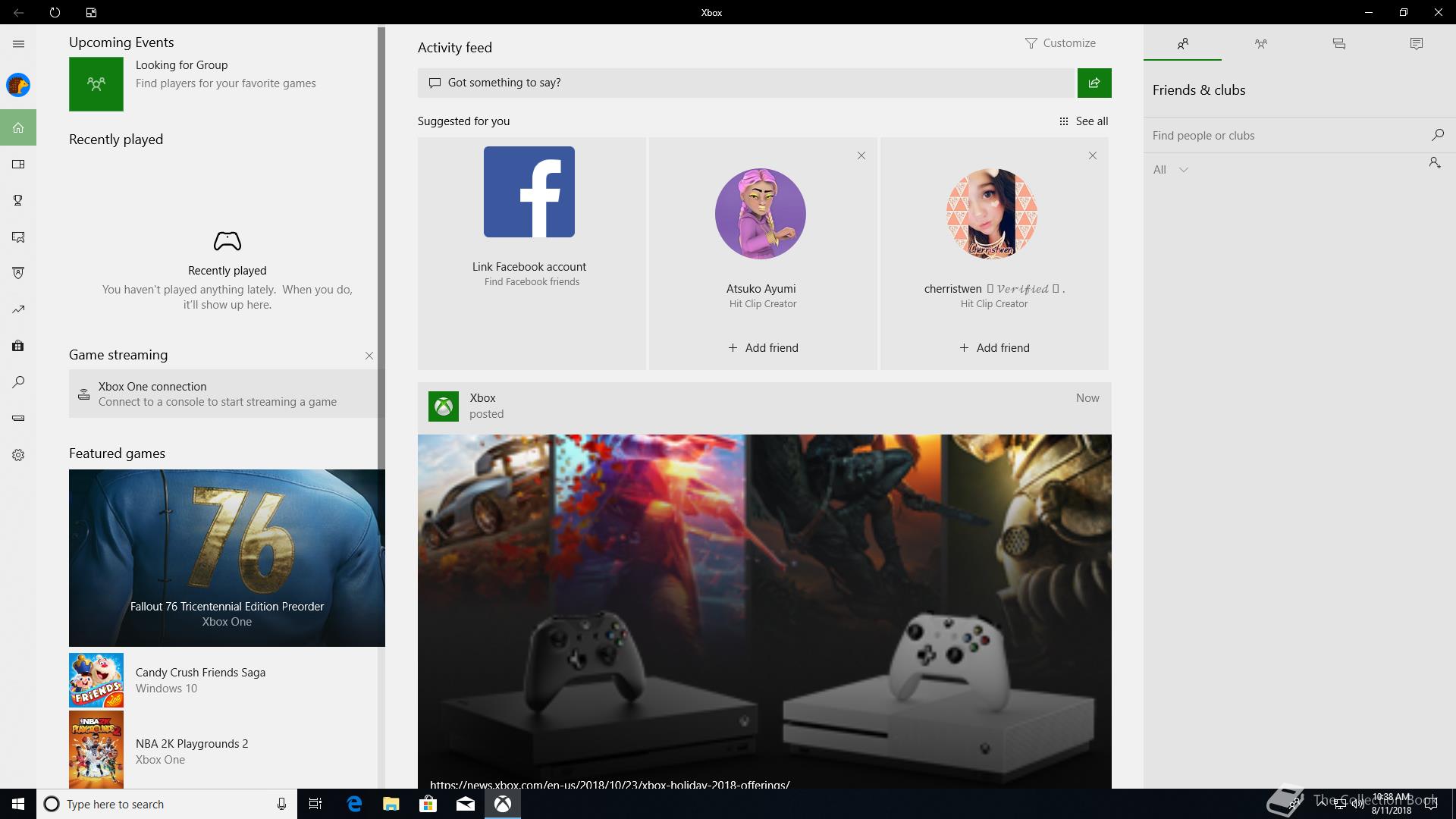Viewport: 1456px width, 819px height.
Task: Open the profile avatar in sidebar
Action: pos(18,85)
